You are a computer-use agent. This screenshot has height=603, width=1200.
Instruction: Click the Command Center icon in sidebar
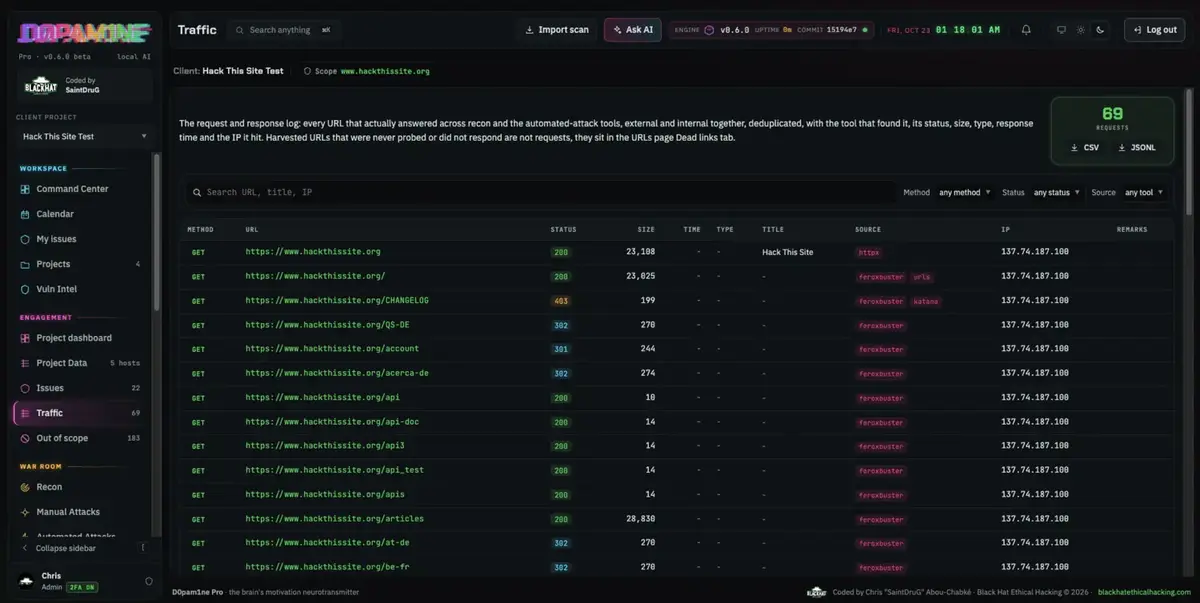(x=26, y=189)
